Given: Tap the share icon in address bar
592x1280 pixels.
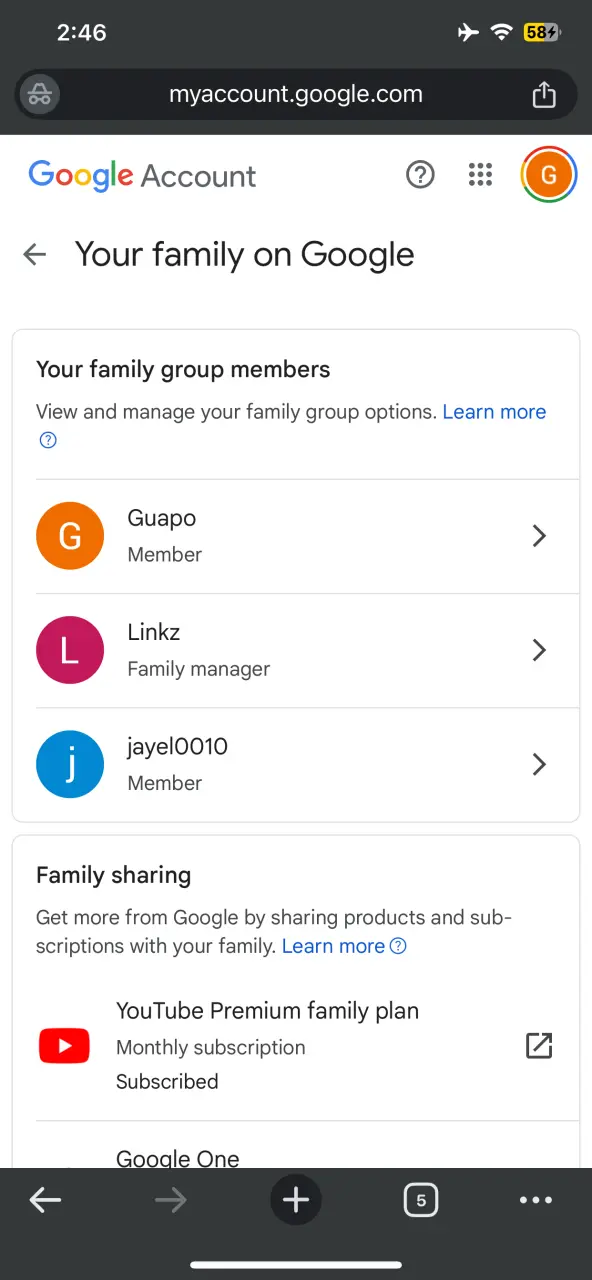Looking at the screenshot, I should [543, 95].
